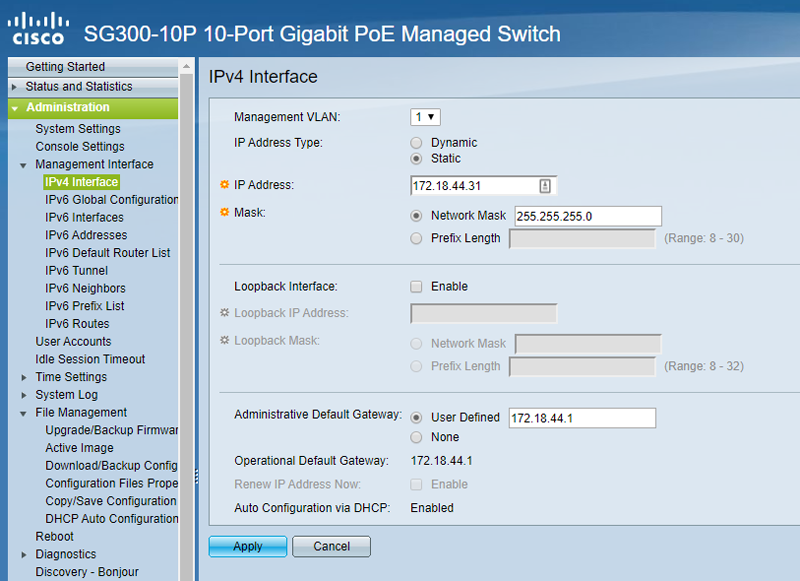Set default gateway to None
Image resolution: width=800 pixels, height=581 pixels.
pos(417,437)
